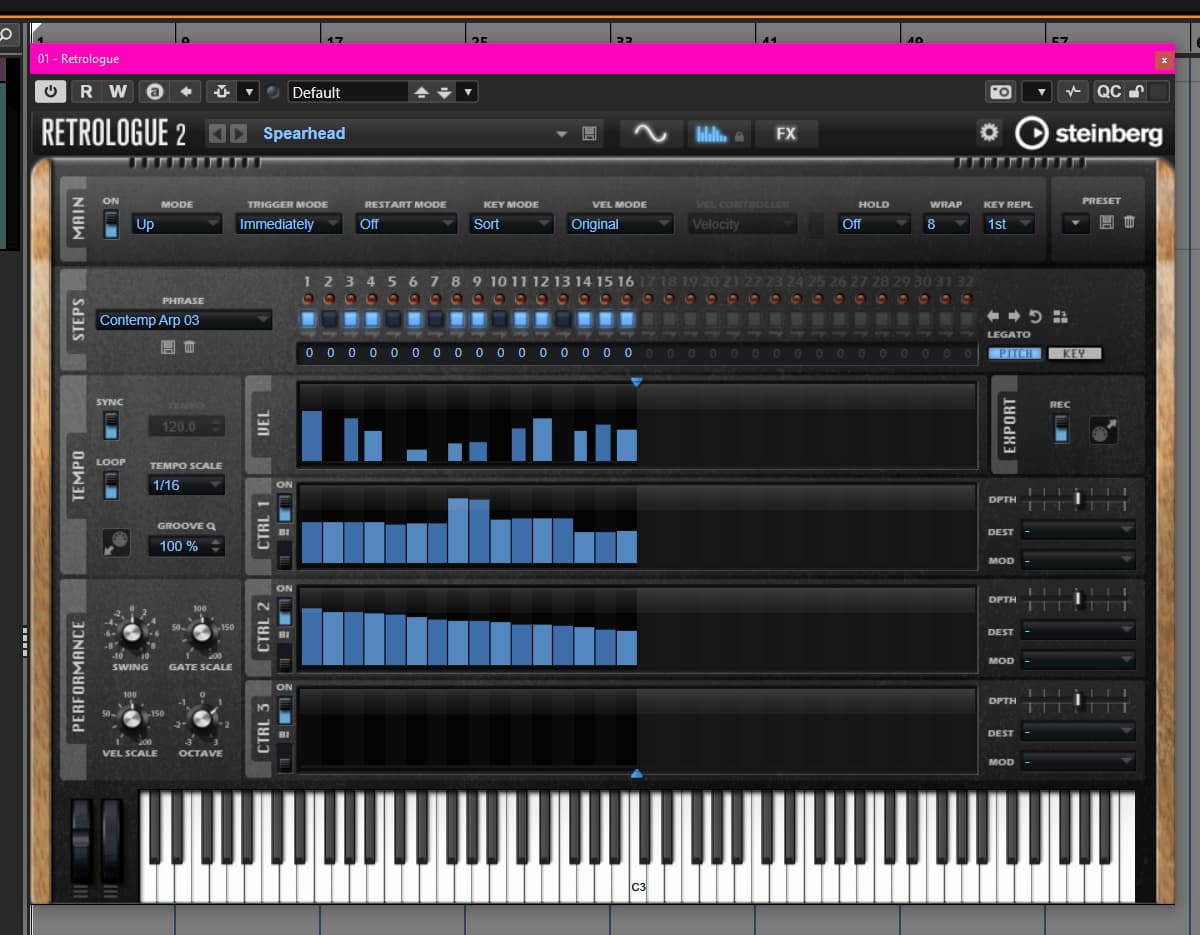Toggle the LOOP switch

point(111,486)
